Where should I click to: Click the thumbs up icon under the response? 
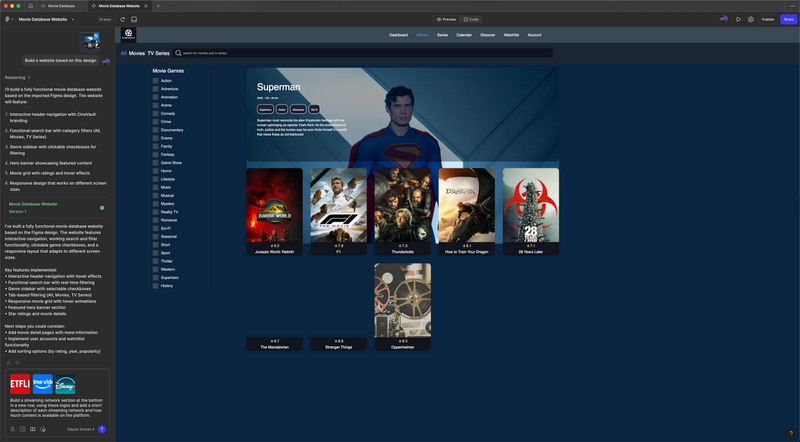[9, 363]
